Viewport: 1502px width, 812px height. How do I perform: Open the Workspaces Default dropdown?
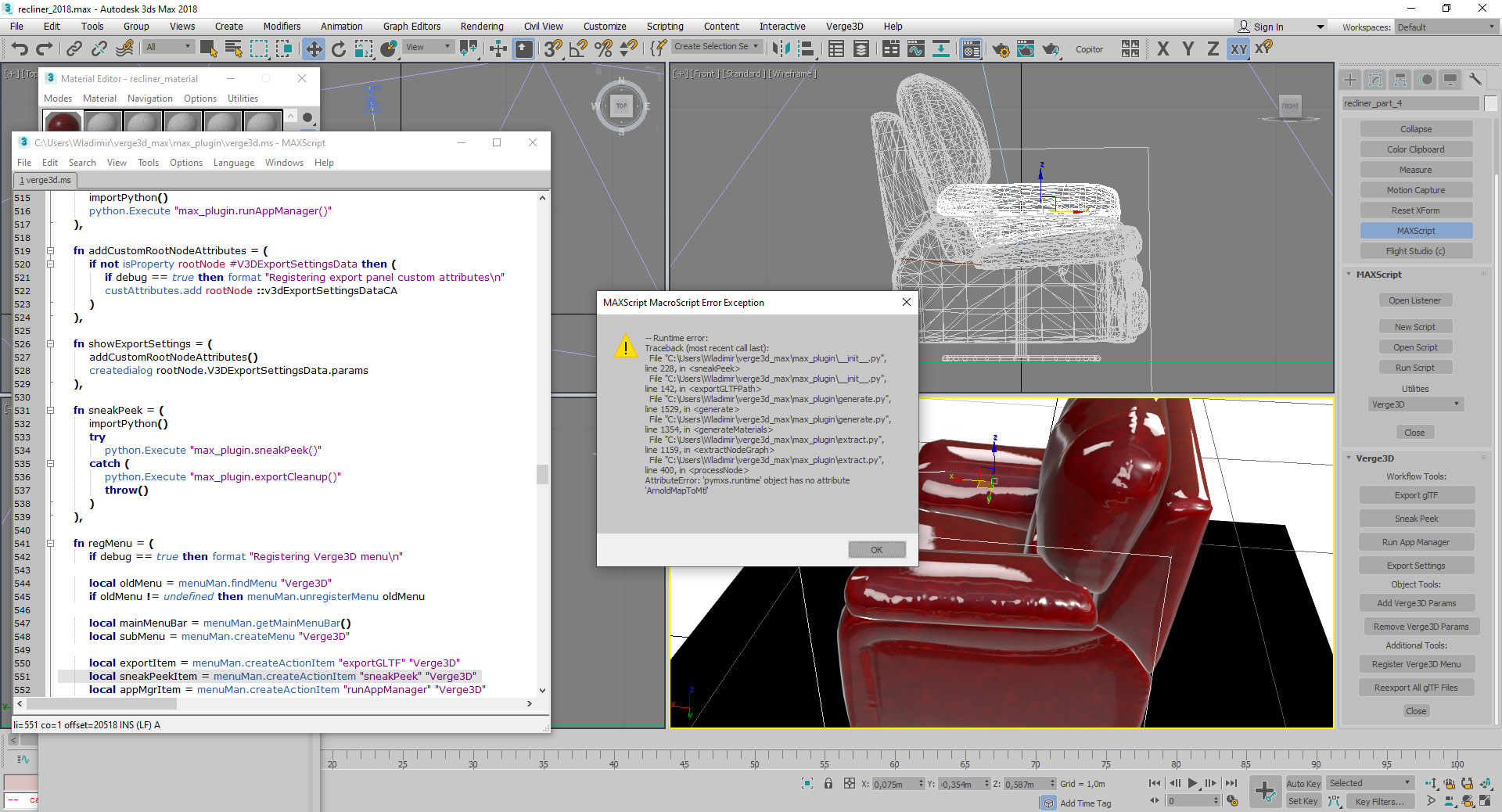(1446, 27)
